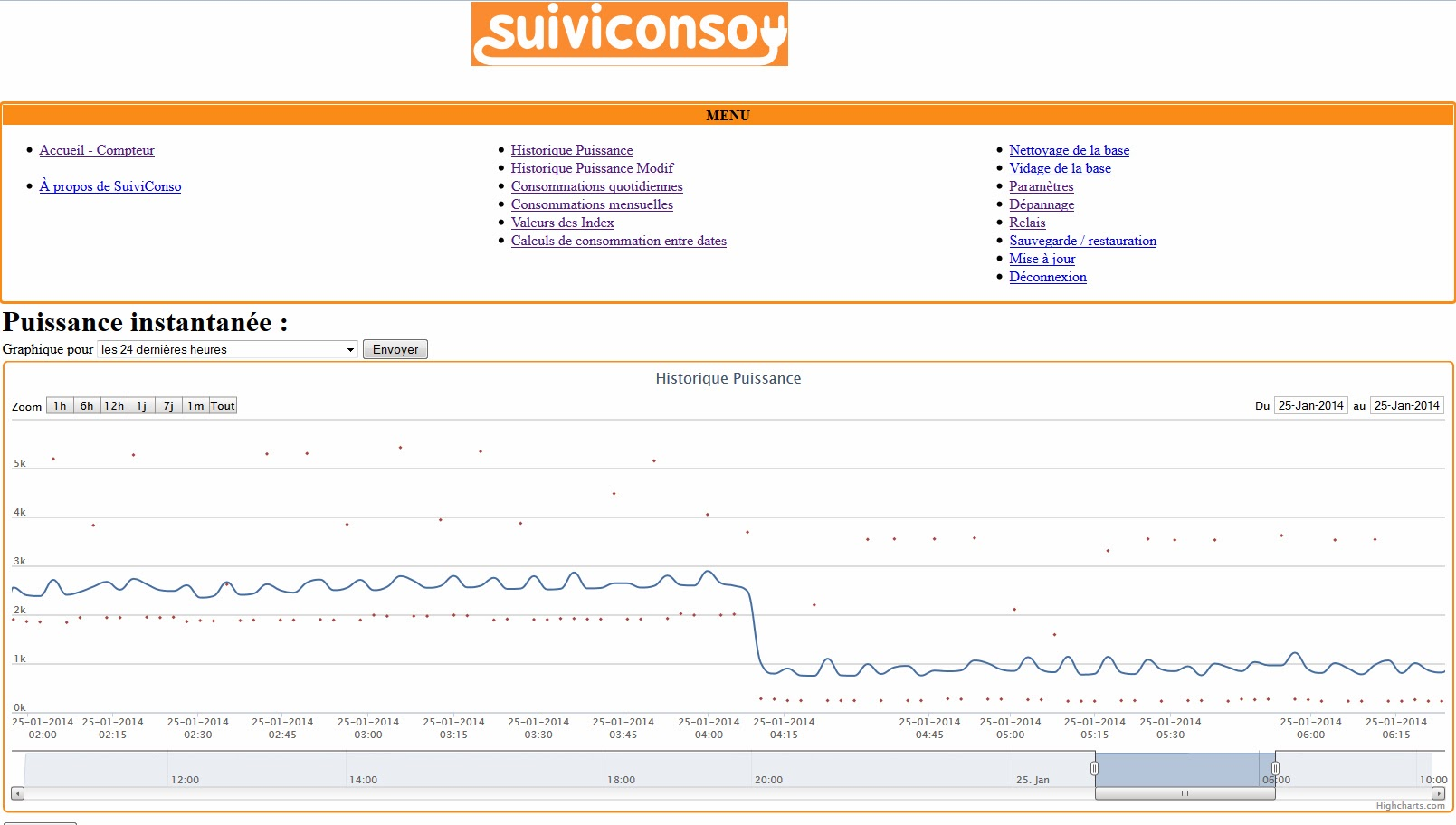Viewport: 1456px width, 825px height.
Task: Select the 7j zoom button
Action: pyautogui.click(x=168, y=406)
